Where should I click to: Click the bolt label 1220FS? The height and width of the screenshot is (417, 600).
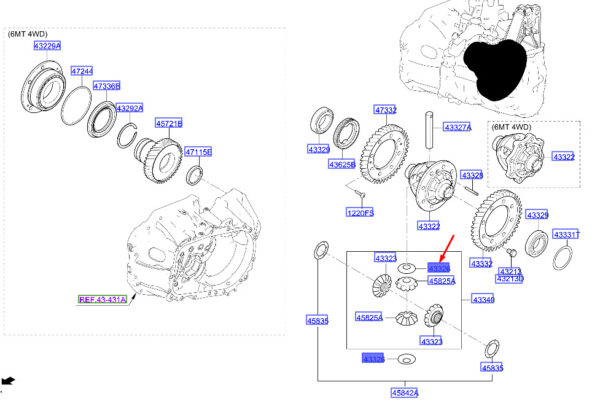coord(360,212)
